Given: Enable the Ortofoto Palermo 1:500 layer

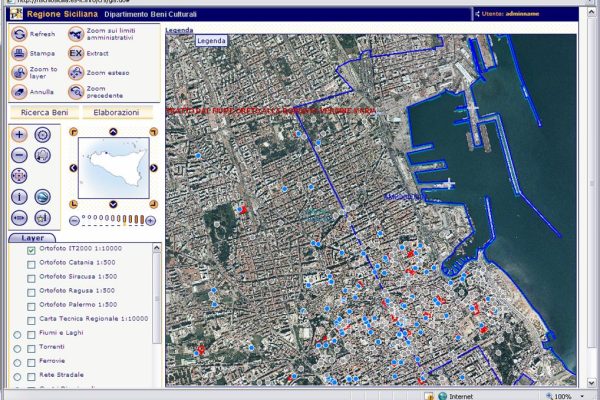Looking at the screenshot, I should [31, 305].
